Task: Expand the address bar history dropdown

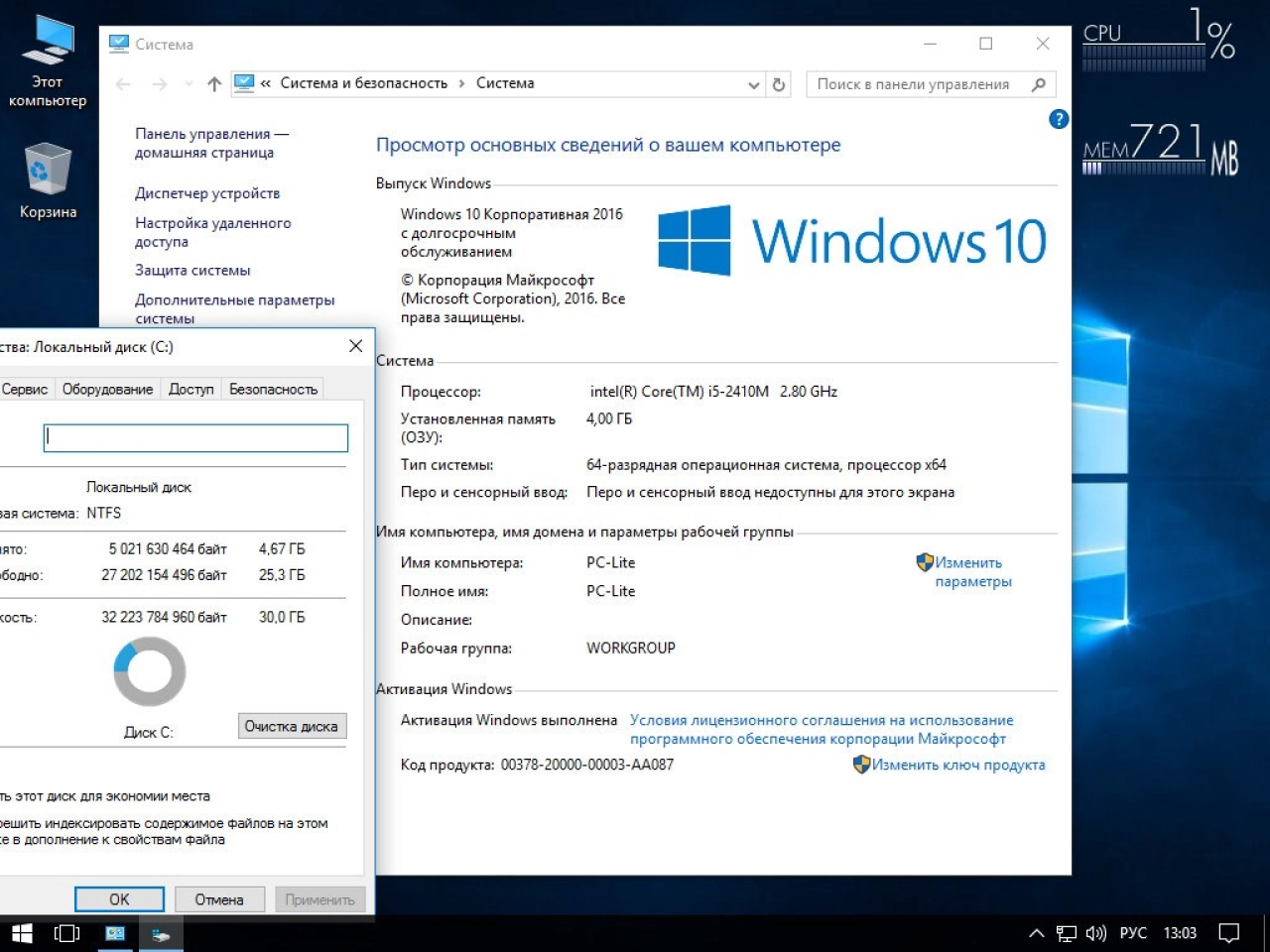Action: pyautogui.click(x=754, y=85)
